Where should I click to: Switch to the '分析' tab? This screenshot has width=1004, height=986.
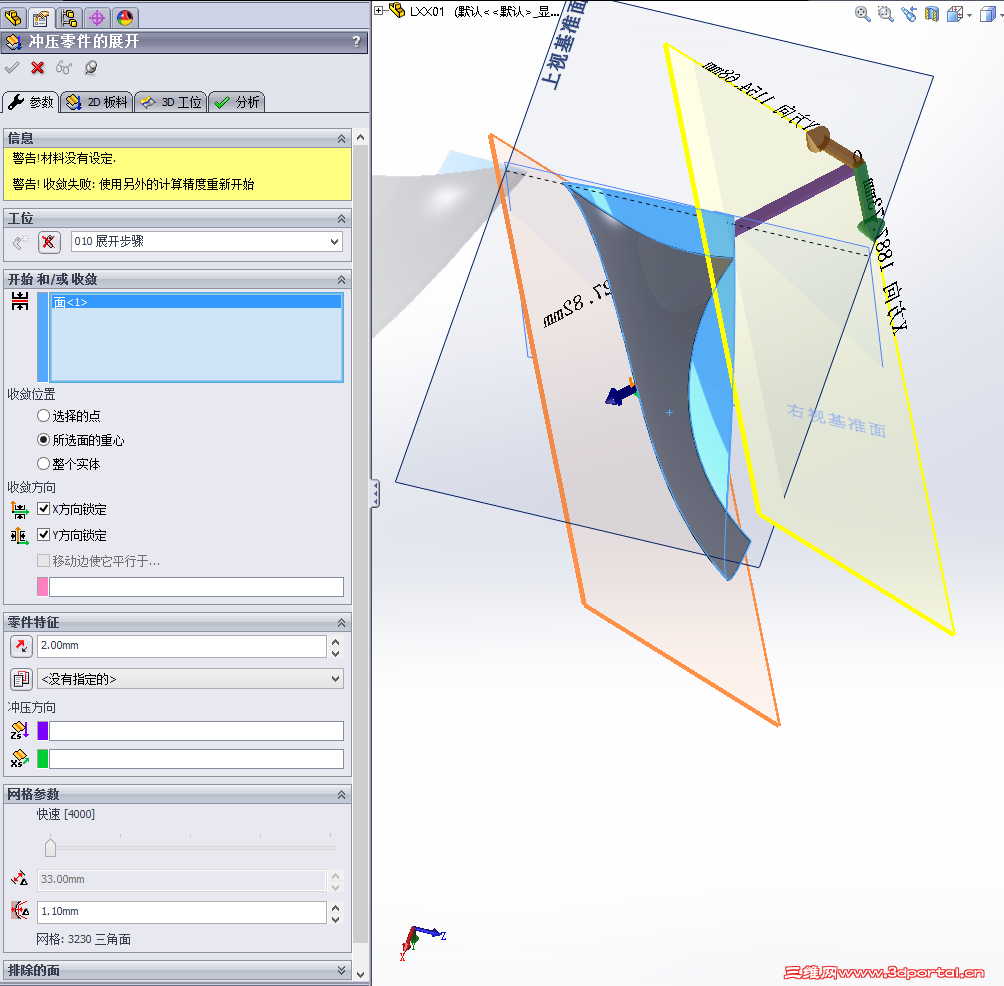(237, 102)
